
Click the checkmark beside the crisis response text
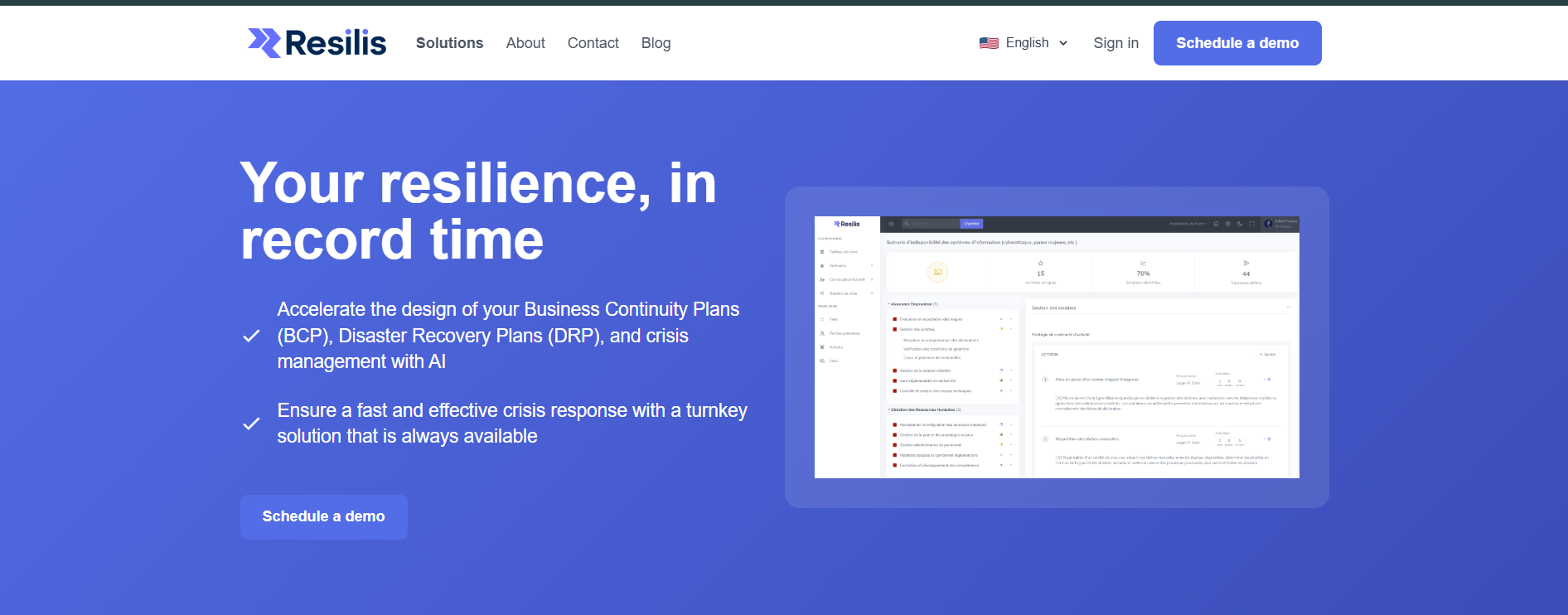tap(251, 424)
